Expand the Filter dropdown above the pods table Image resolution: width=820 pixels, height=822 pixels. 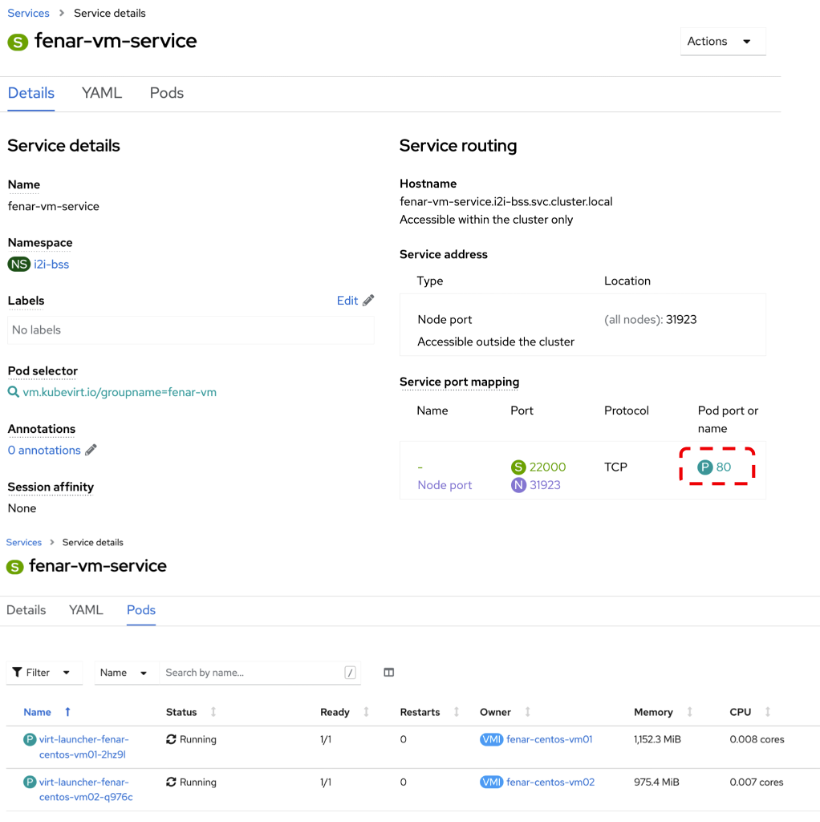pyautogui.click(x=43, y=672)
